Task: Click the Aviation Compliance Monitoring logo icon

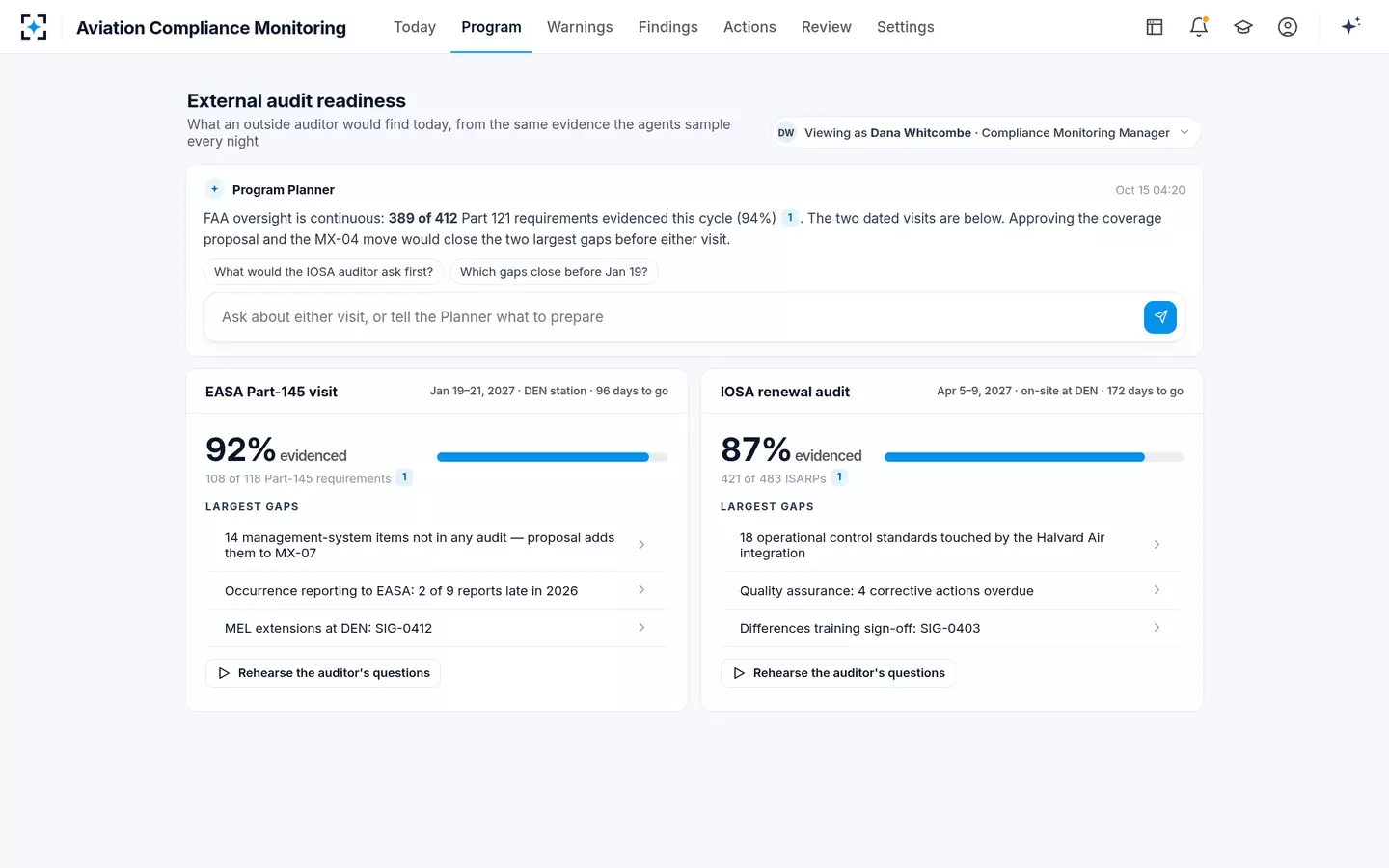Action: pos(34,27)
